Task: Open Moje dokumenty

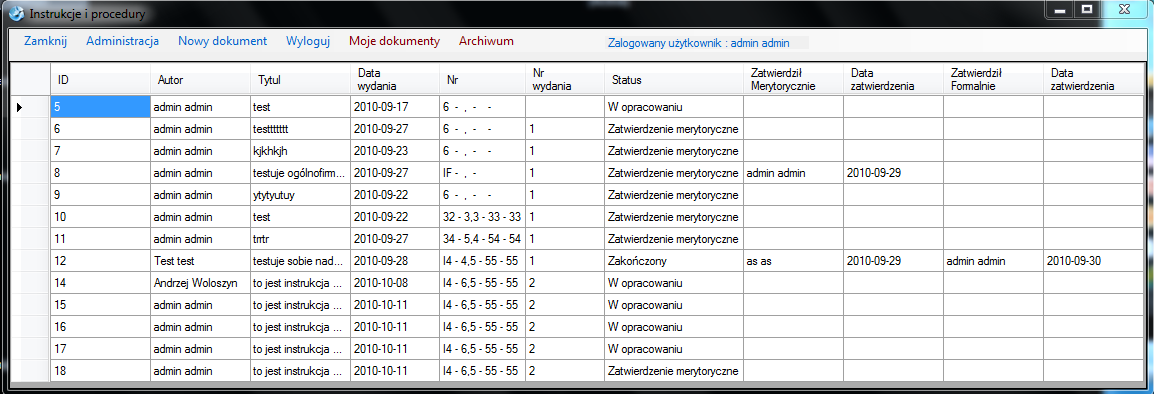Action: [x=394, y=41]
